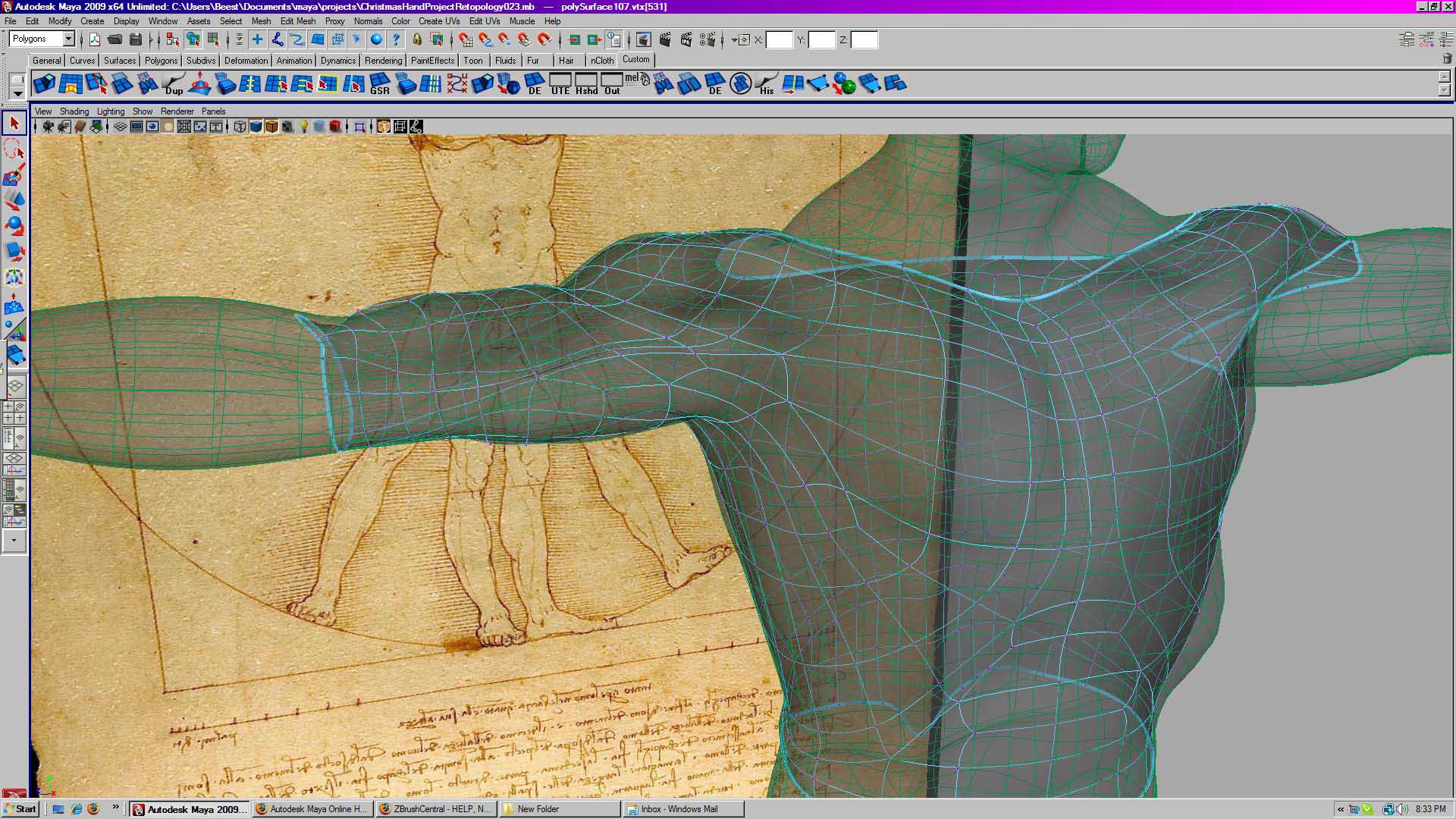Toggle snap to points magnet
The image size is (1456, 819).
pos(505,39)
